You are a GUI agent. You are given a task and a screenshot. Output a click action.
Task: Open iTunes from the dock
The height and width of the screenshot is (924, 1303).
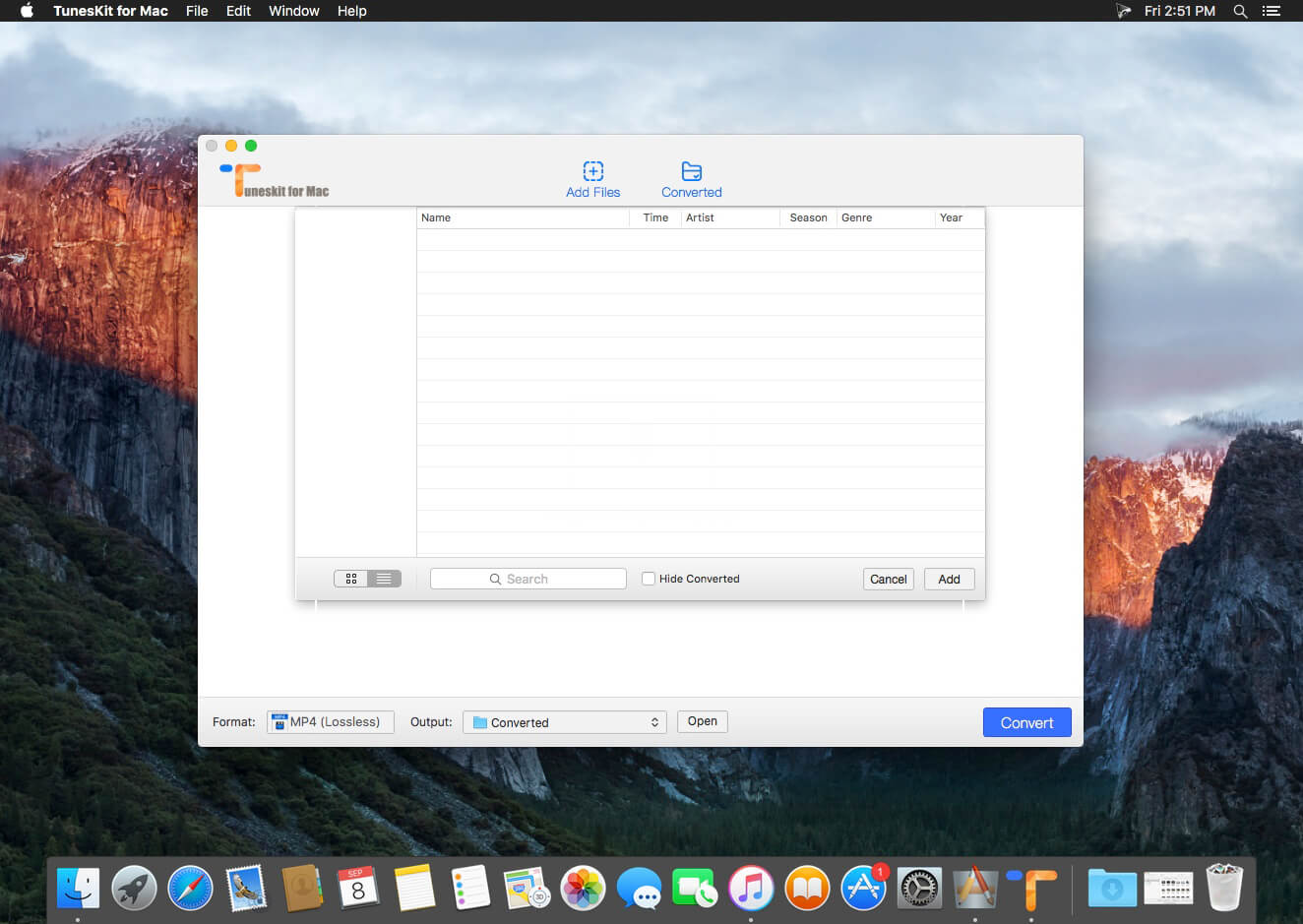tap(751, 888)
